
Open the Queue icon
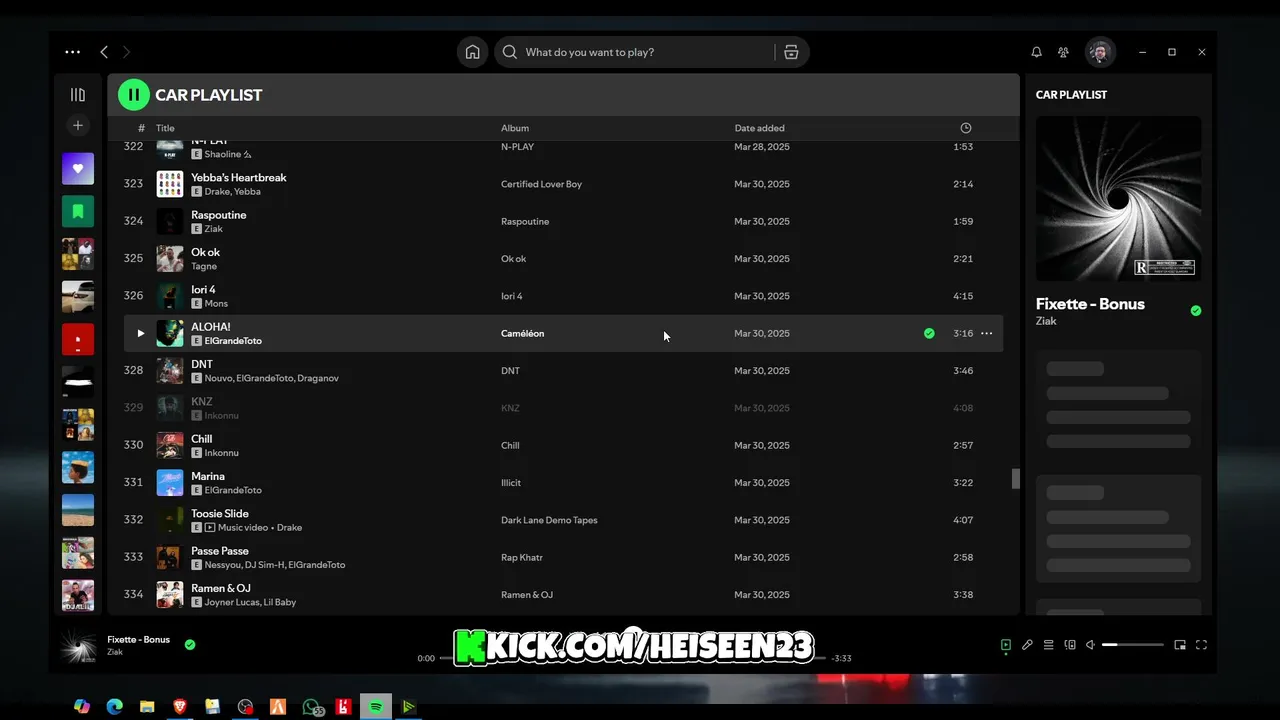(1049, 645)
